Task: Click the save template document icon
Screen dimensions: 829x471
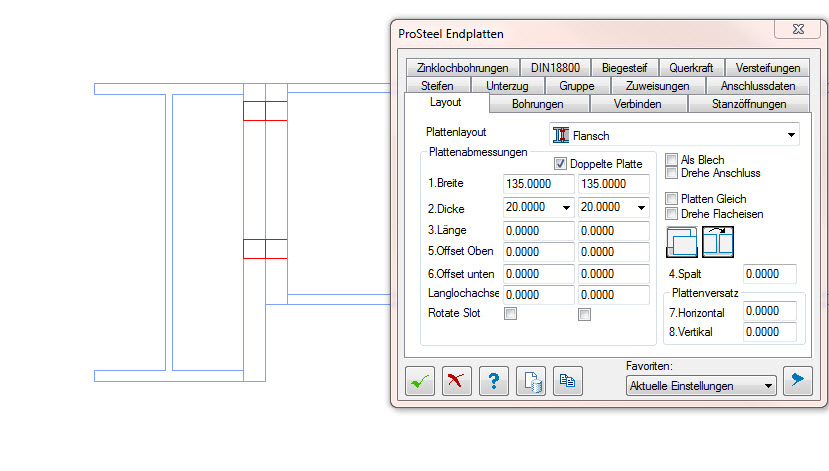Action: (x=531, y=381)
